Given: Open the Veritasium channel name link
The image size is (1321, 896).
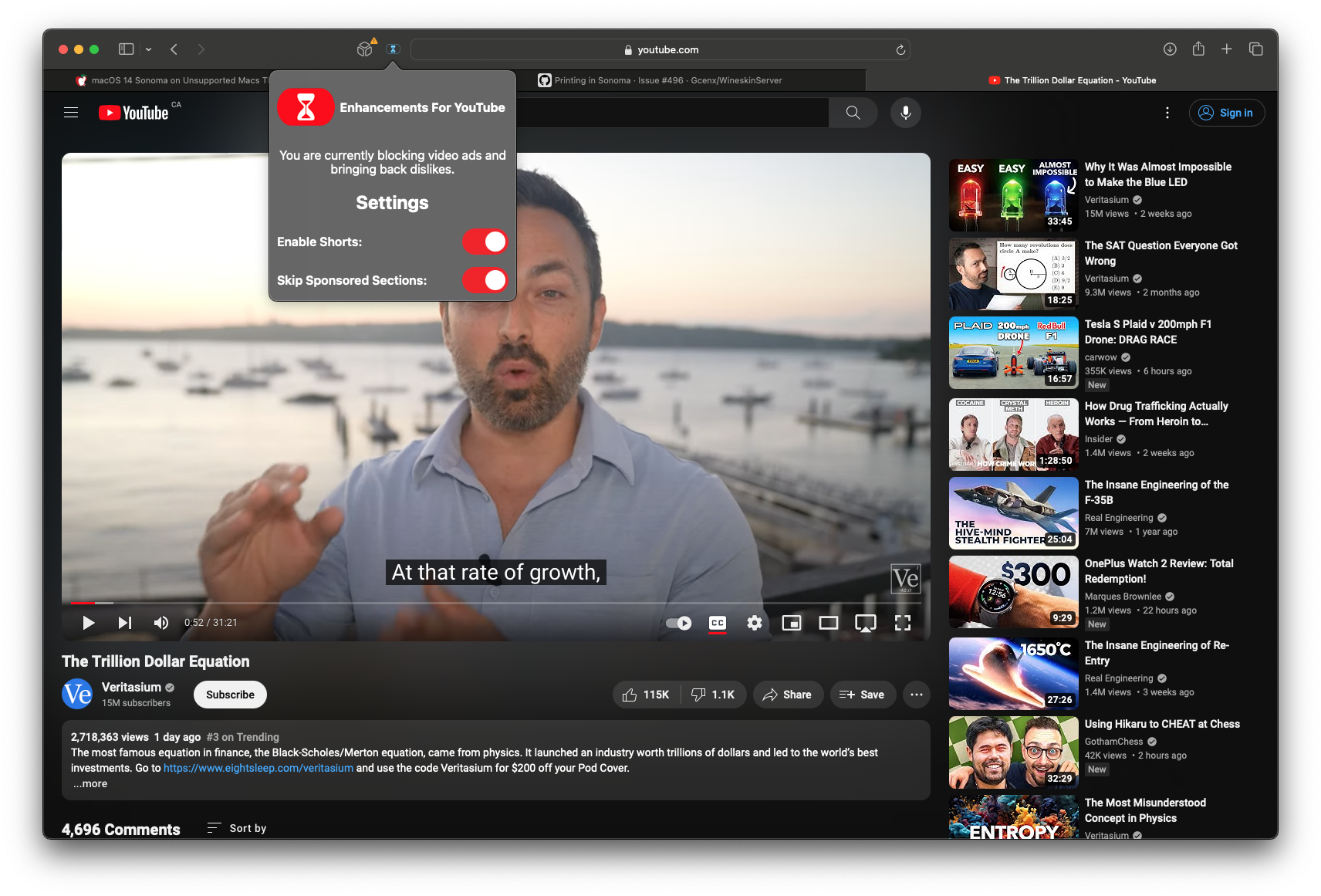Looking at the screenshot, I should pos(131,687).
